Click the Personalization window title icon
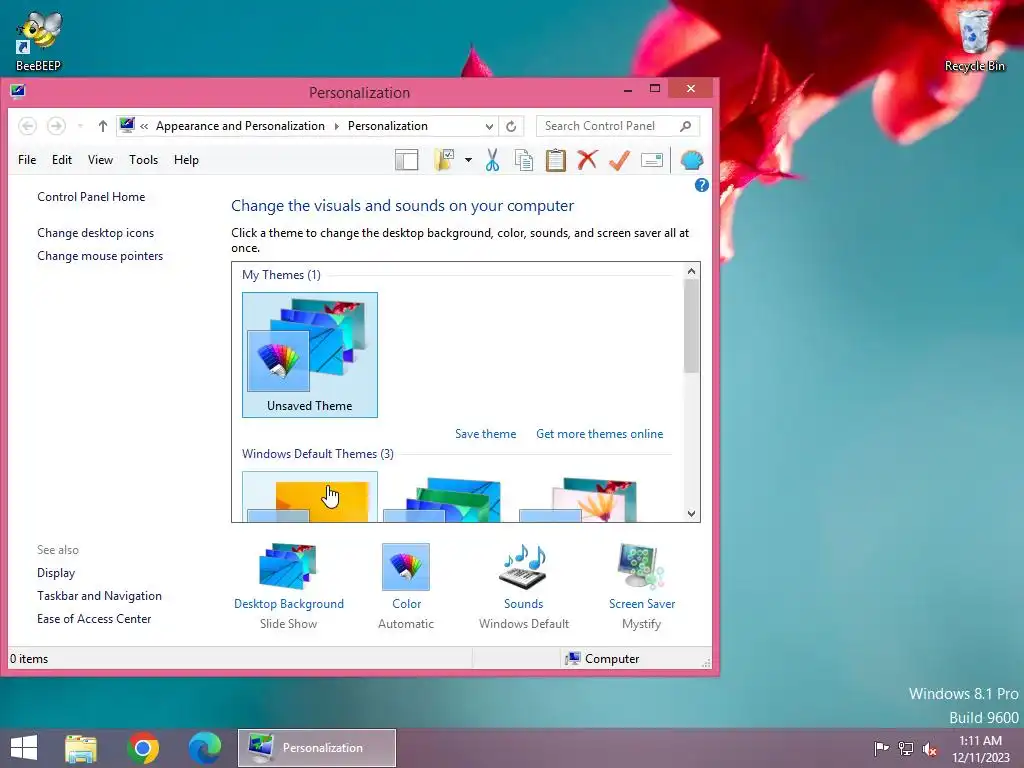 (x=18, y=91)
